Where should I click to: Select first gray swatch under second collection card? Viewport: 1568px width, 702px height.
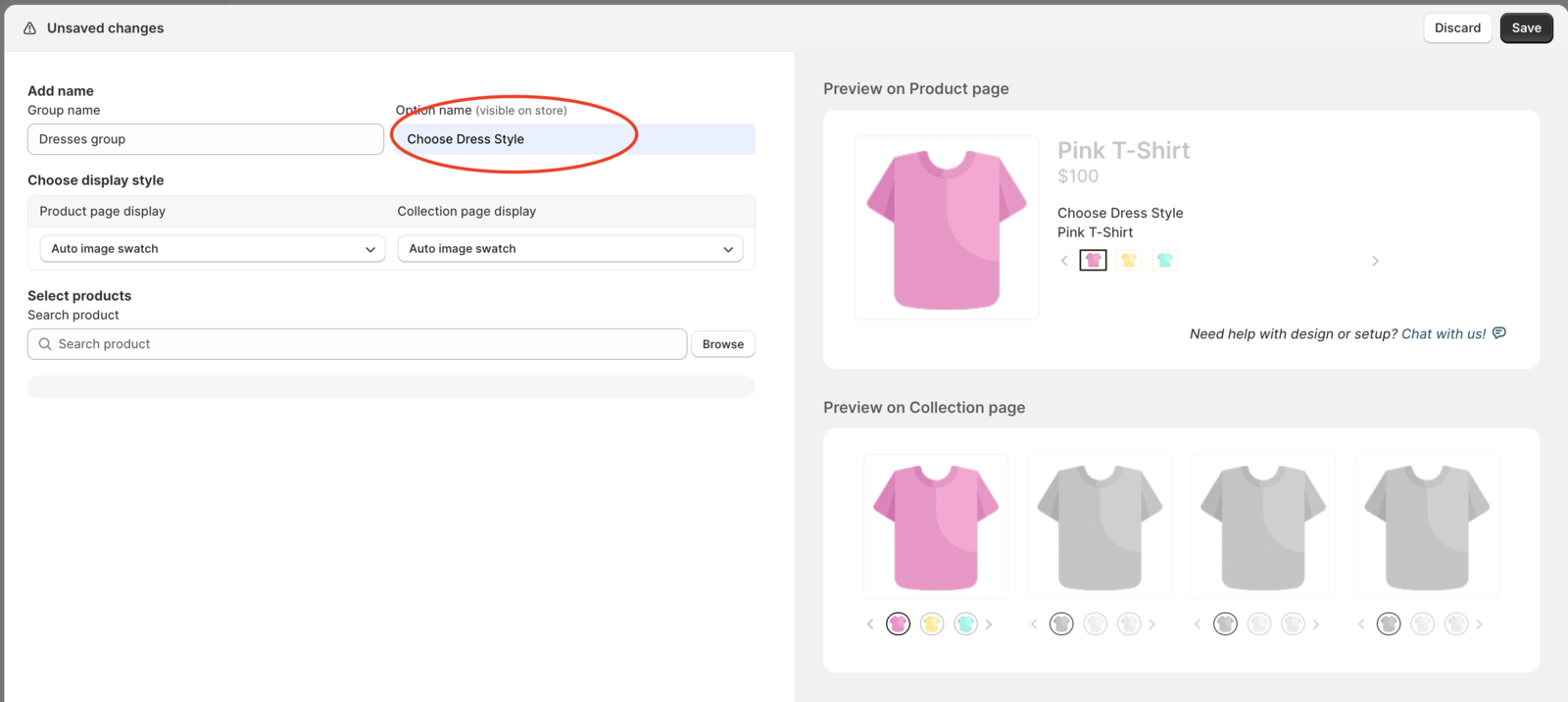coord(1061,624)
